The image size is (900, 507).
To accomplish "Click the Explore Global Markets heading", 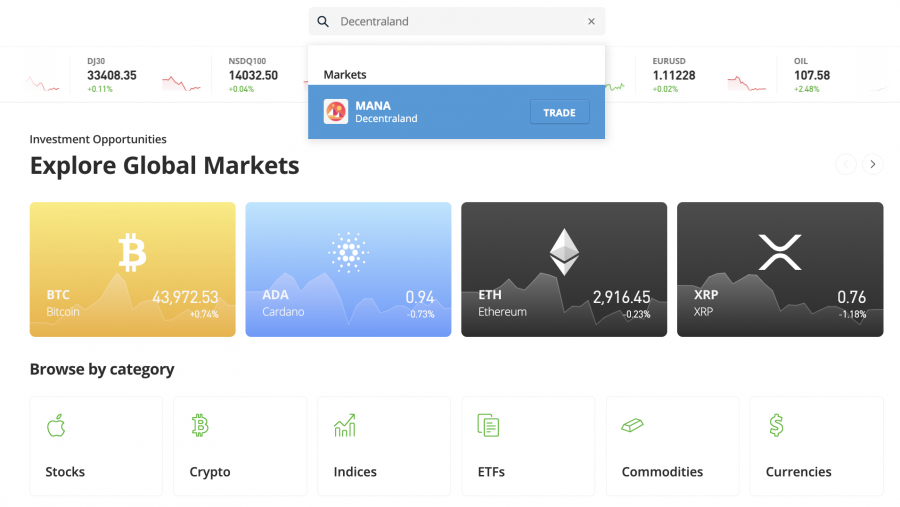I will coord(165,165).
